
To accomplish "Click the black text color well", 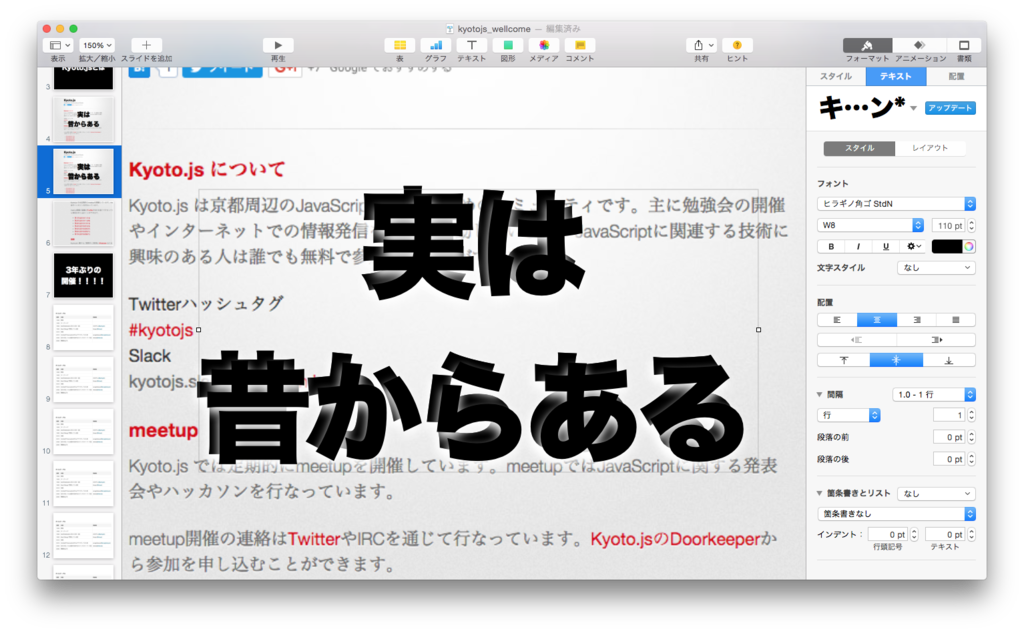I will point(947,246).
